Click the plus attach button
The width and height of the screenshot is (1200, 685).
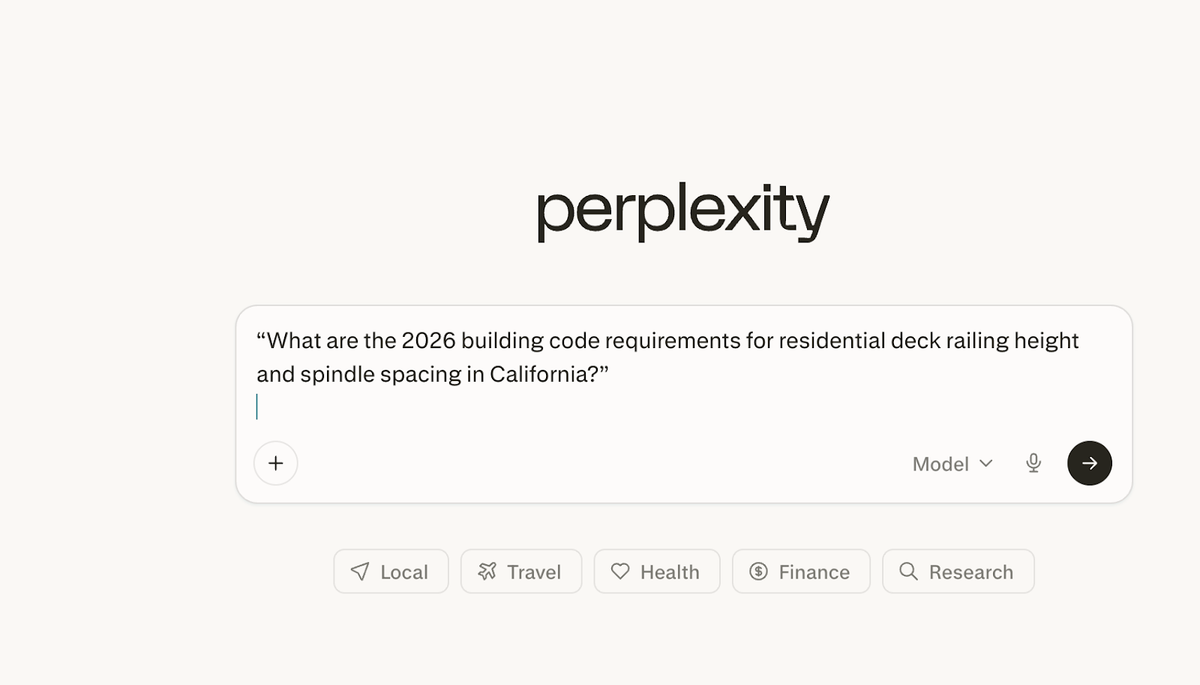coord(276,463)
